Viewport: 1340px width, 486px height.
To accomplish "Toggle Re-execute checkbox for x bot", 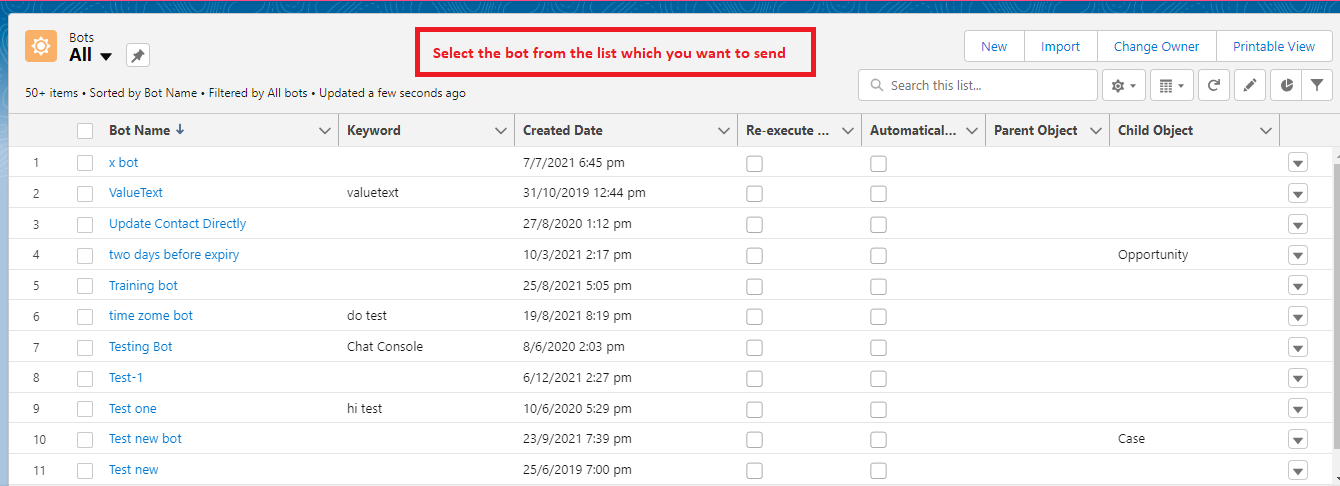I will pos(754,163).
